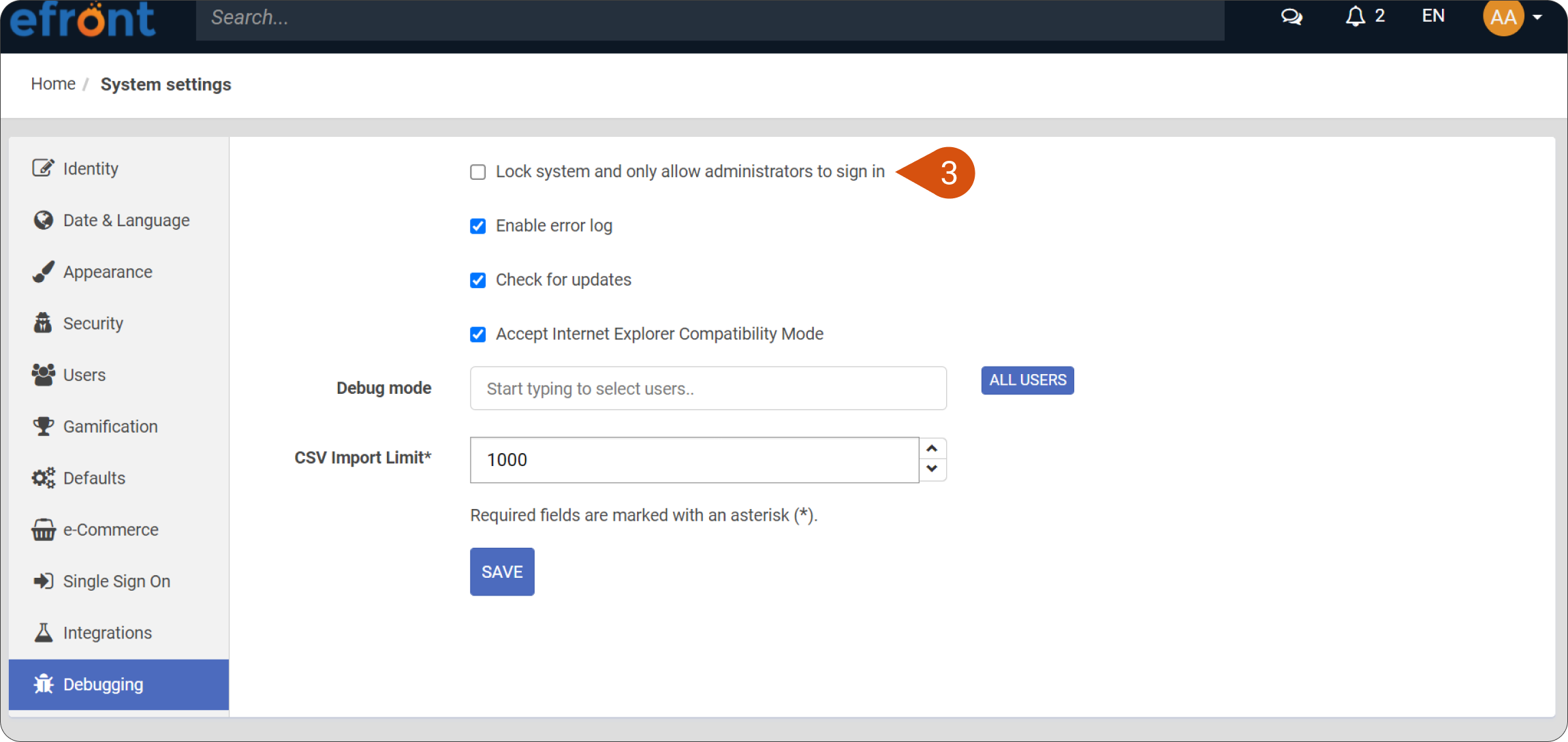Click the notification count 2

pos(1379,16)
